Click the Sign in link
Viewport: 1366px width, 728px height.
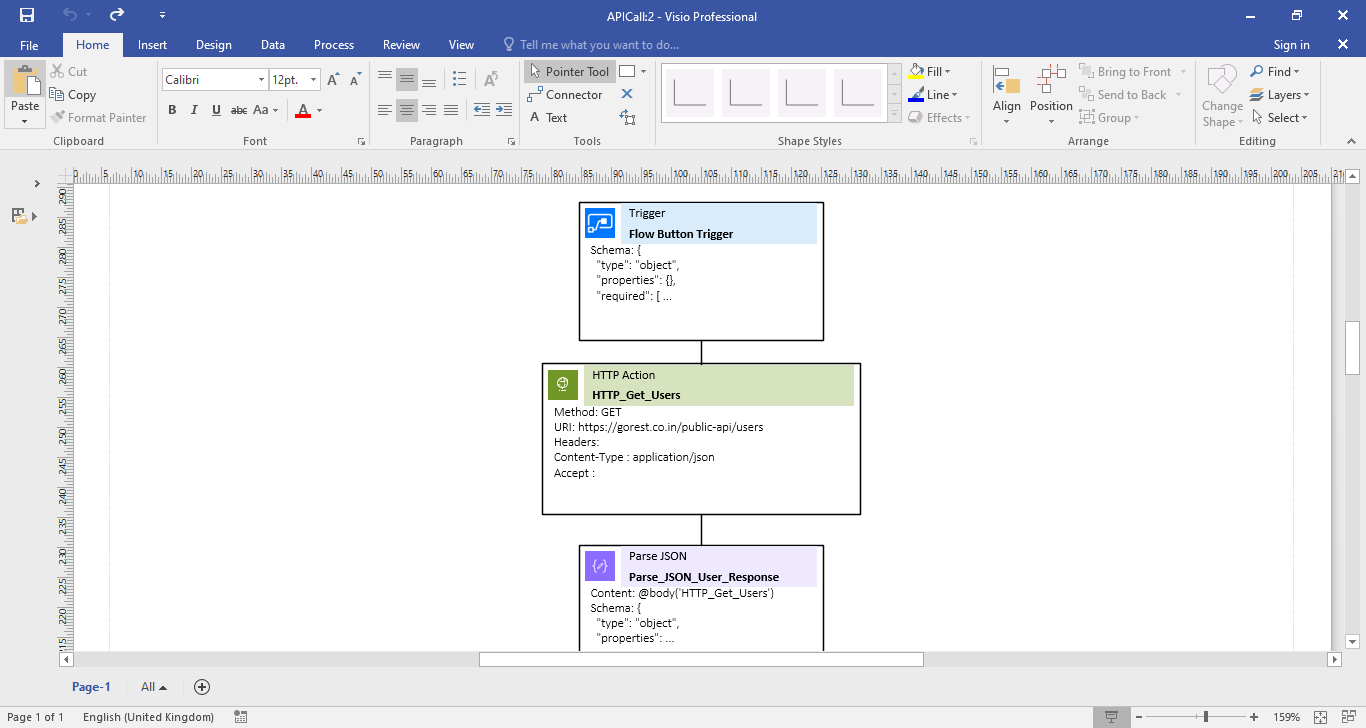(x=1291, y=45)
